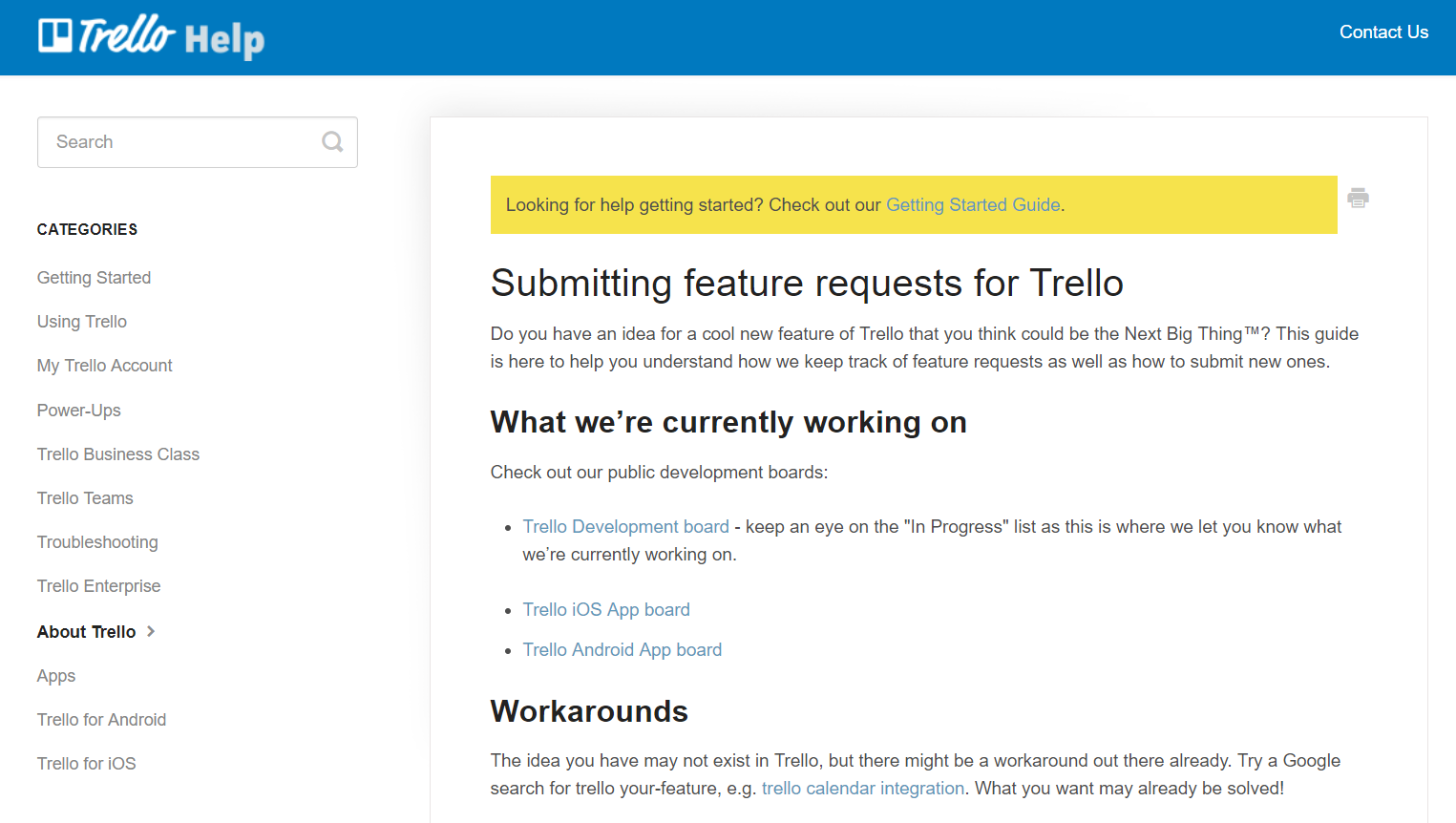Open the Apps category
Image resolution: width=1456 pixels, height=823 pixels.
[55, 676]
